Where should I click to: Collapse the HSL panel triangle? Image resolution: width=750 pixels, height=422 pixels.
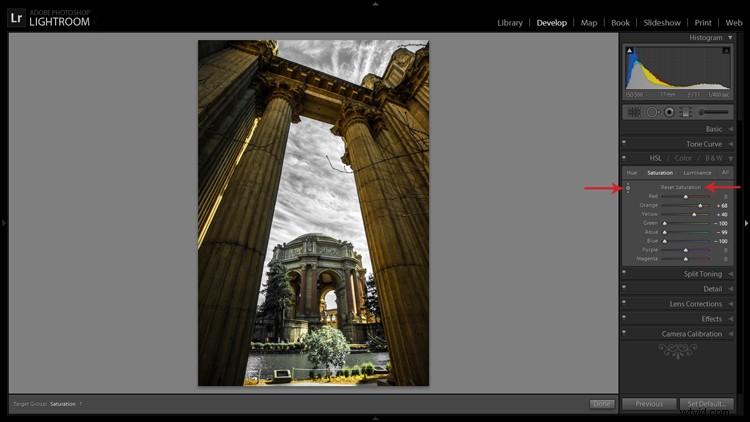pos(730,158)
